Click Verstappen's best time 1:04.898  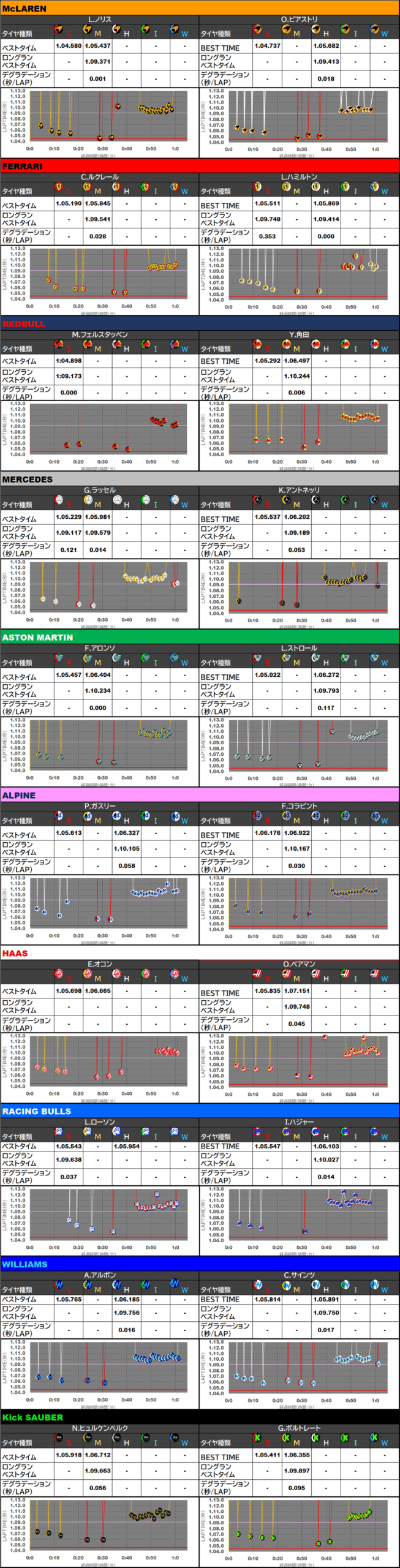[69, 361]
